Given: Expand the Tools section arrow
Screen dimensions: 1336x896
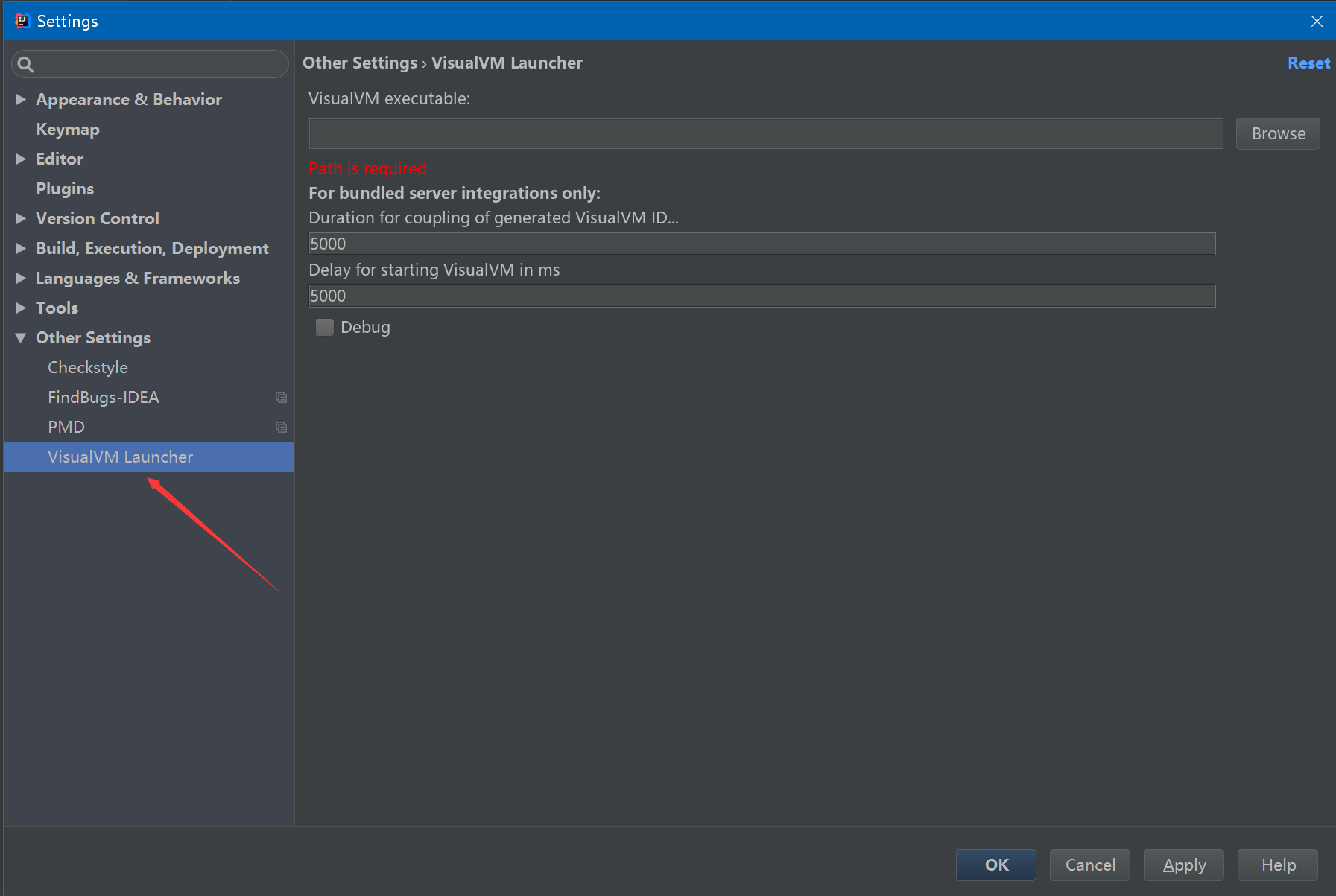Looking at the screenshot, I should click(x=21, y=308).
